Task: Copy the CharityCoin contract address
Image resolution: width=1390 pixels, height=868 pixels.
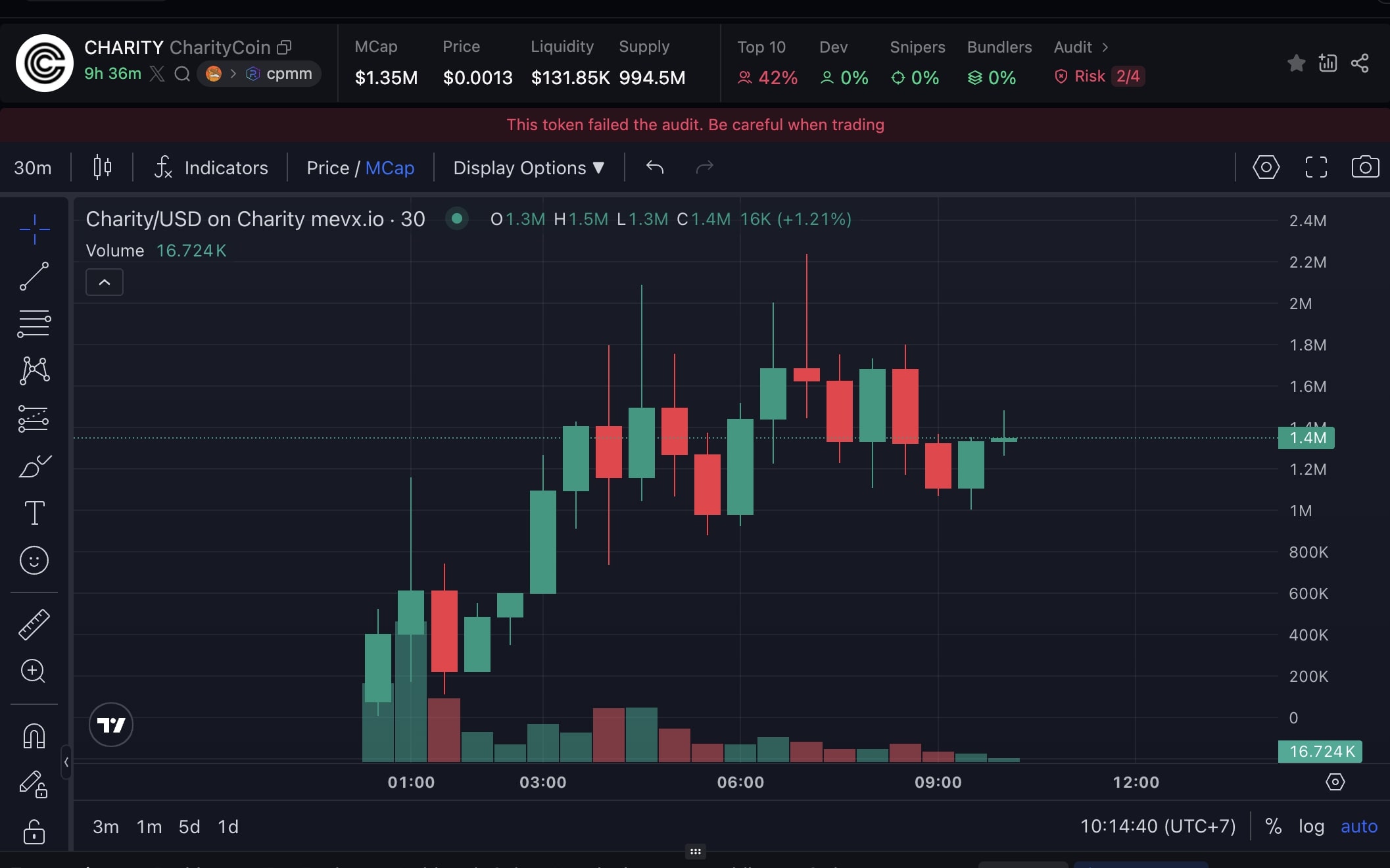Action: click(x=284, y=47)
